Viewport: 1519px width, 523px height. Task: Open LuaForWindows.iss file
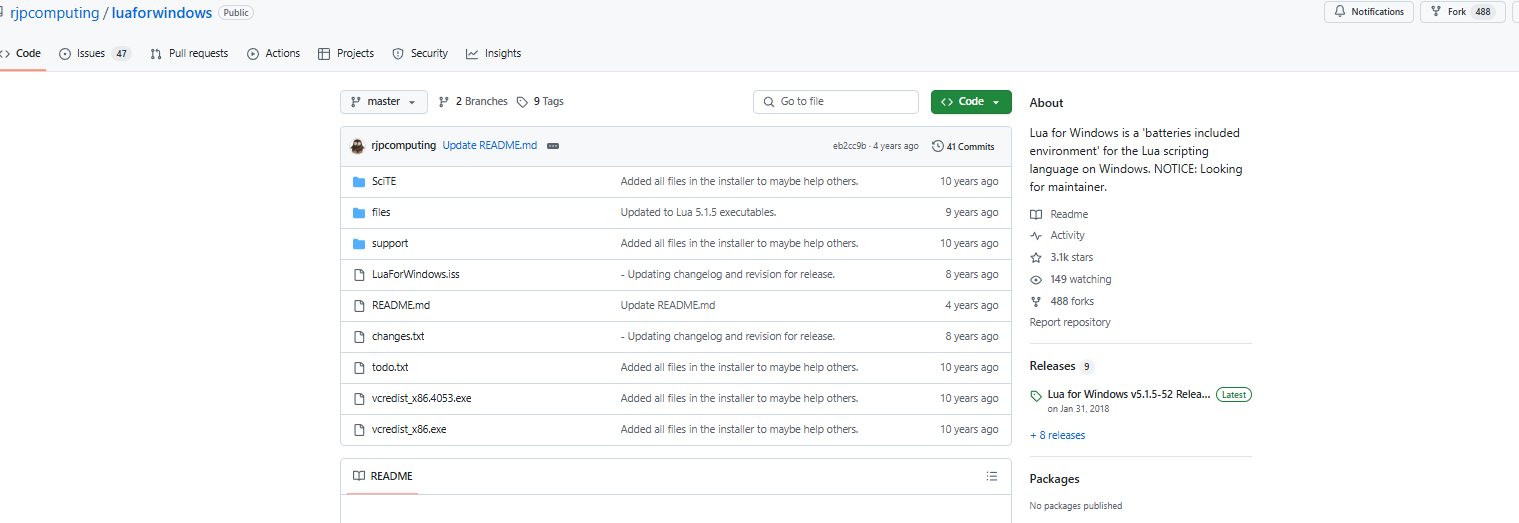click(x=416, y=275)
